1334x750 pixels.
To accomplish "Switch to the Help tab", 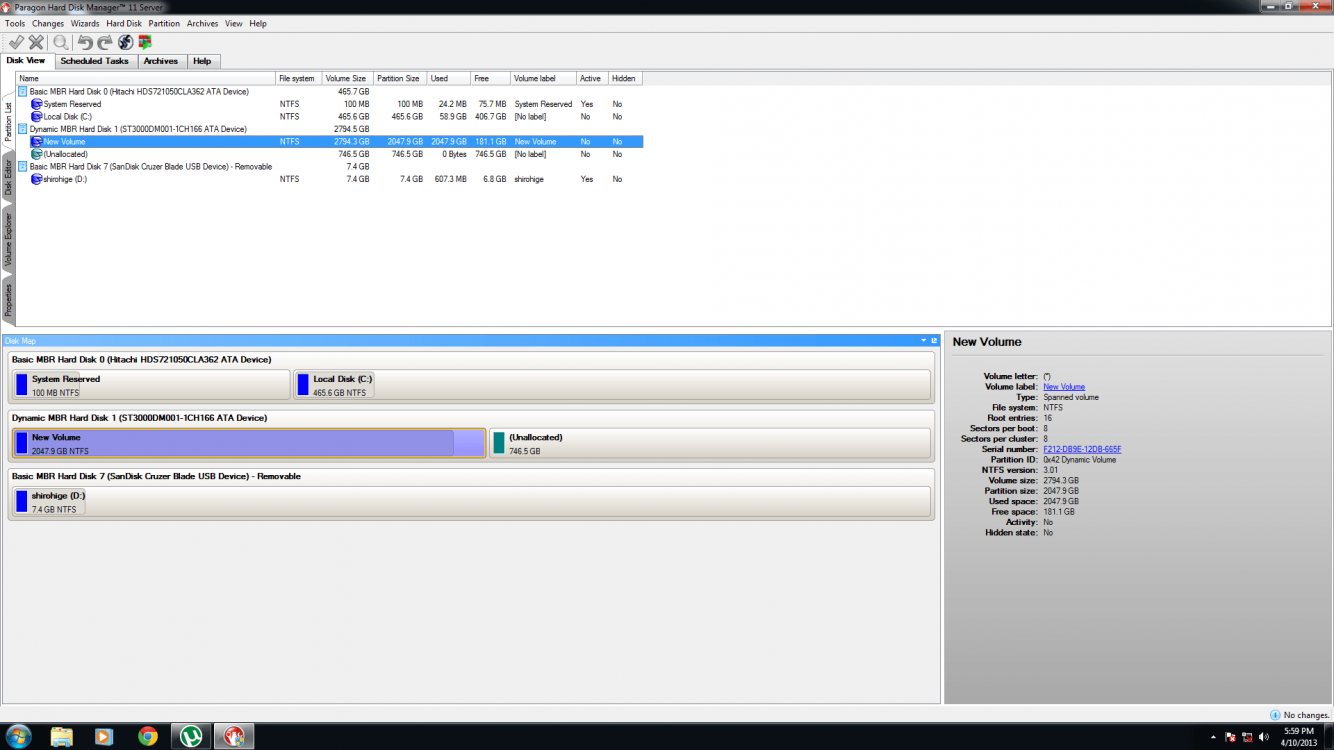I will [202, 61].
